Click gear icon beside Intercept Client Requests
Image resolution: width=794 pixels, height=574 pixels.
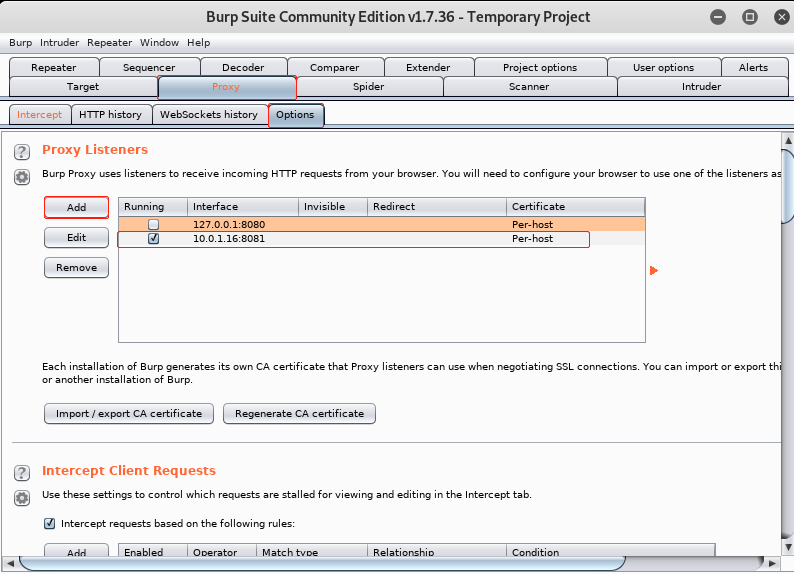(x=21, y=497)
